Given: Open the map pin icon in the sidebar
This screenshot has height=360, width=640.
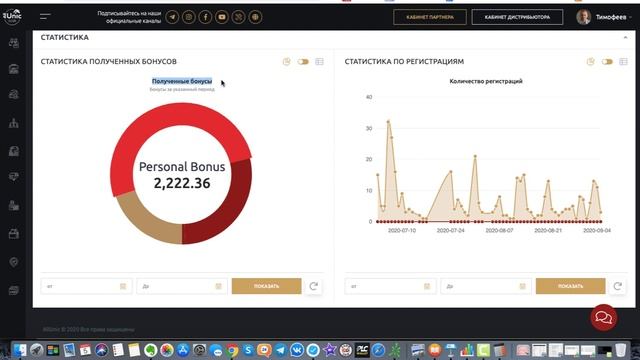Looking at the screenshot, I should 14,262.
